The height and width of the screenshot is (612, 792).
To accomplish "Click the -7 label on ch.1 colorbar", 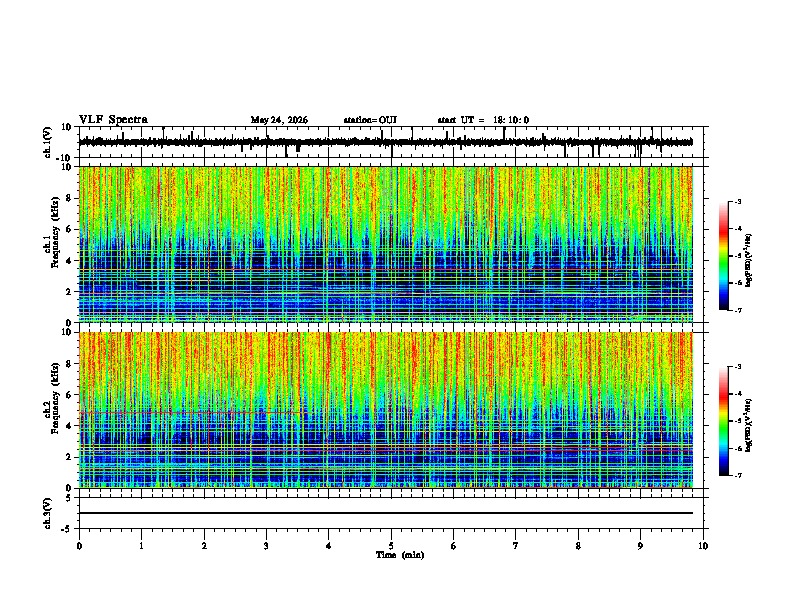I will click(738, 310).
